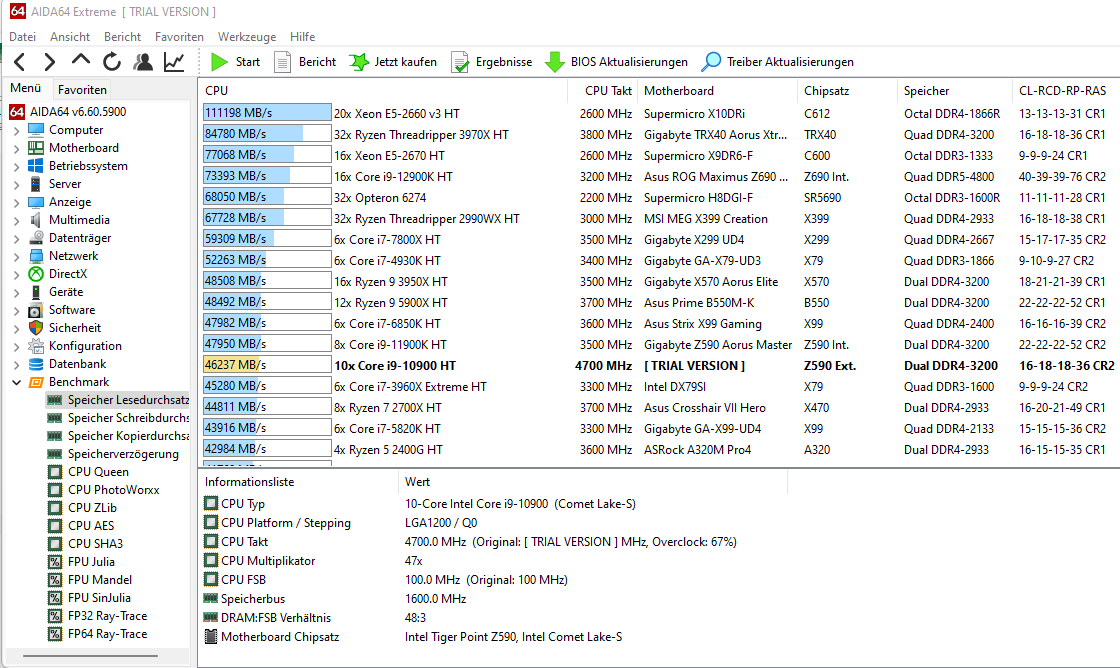Click the user/person icon in toolbar

click(143, 62)
